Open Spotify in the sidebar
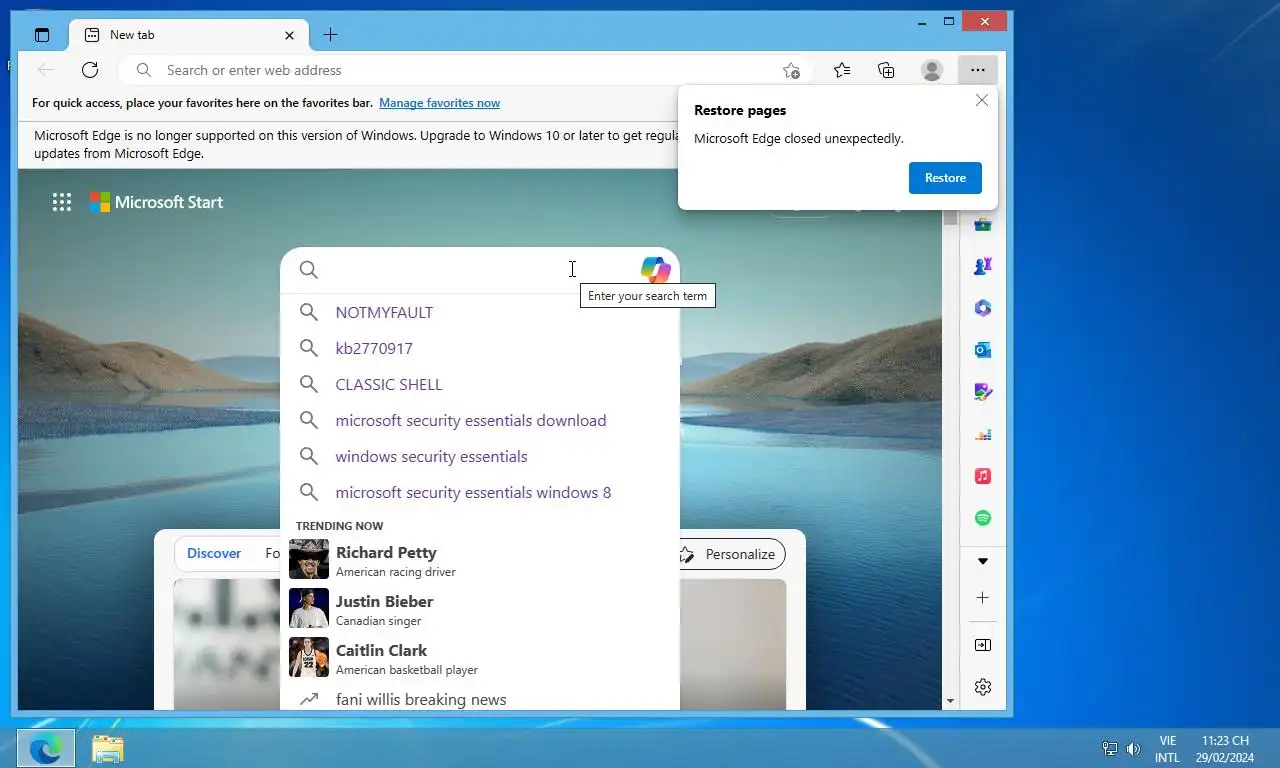Viewport: 1280px width, 768px height. [983, 518]
